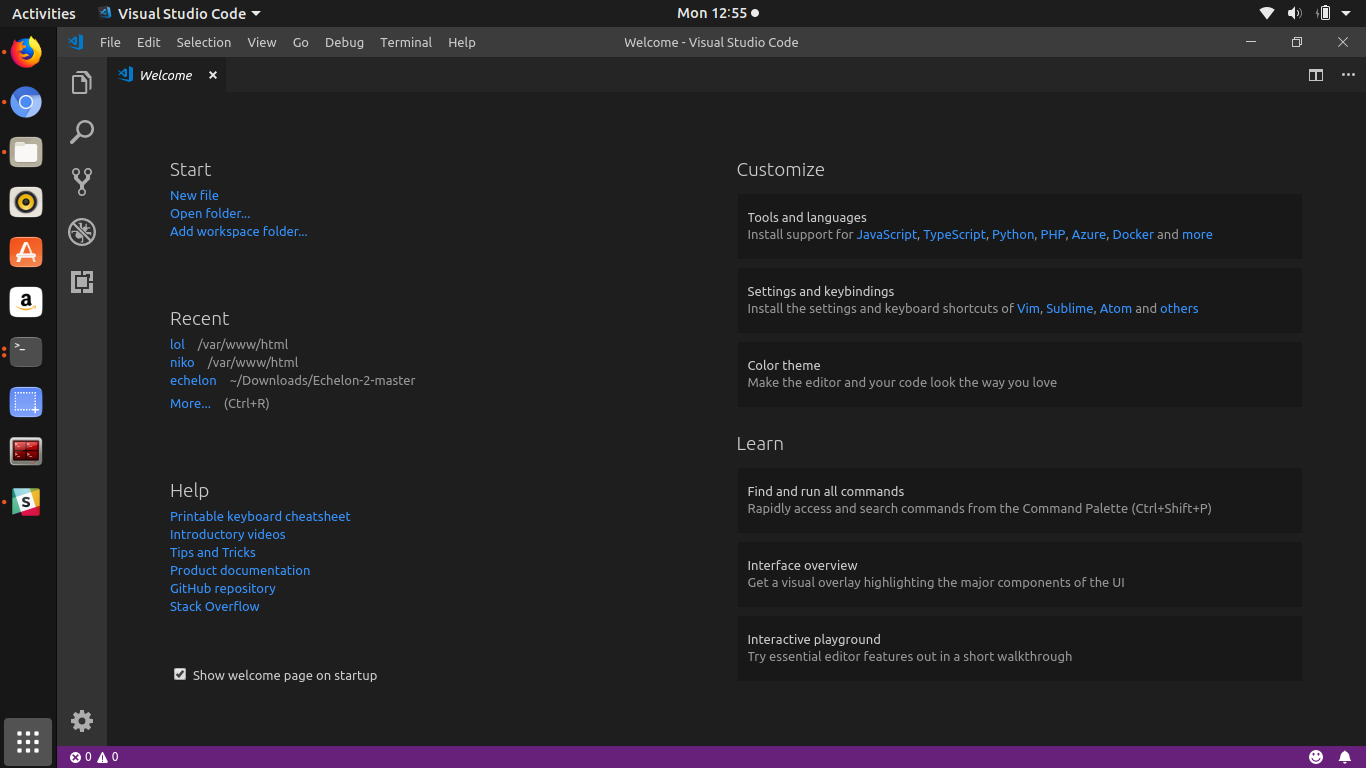Open the Extensions view

click(82, 282)
